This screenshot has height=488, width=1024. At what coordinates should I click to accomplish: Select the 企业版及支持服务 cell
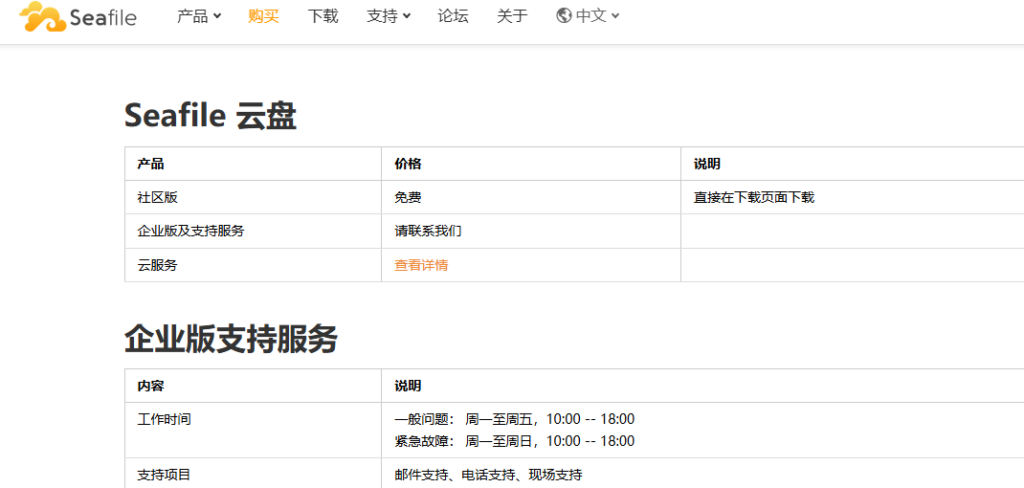tap(253, 231)
